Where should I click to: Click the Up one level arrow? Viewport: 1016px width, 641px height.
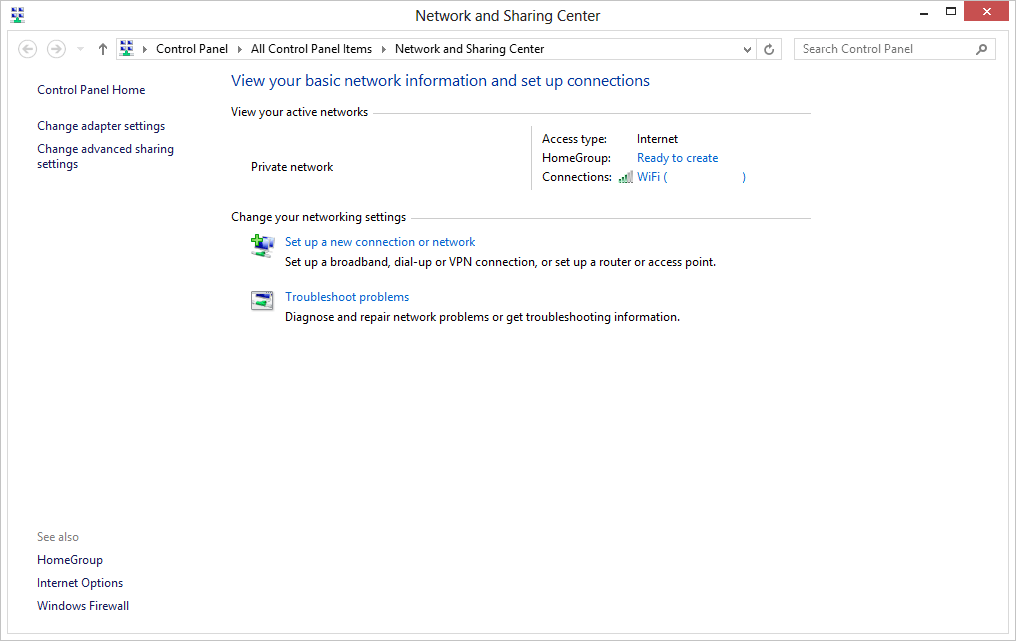(x=102, y=49)
